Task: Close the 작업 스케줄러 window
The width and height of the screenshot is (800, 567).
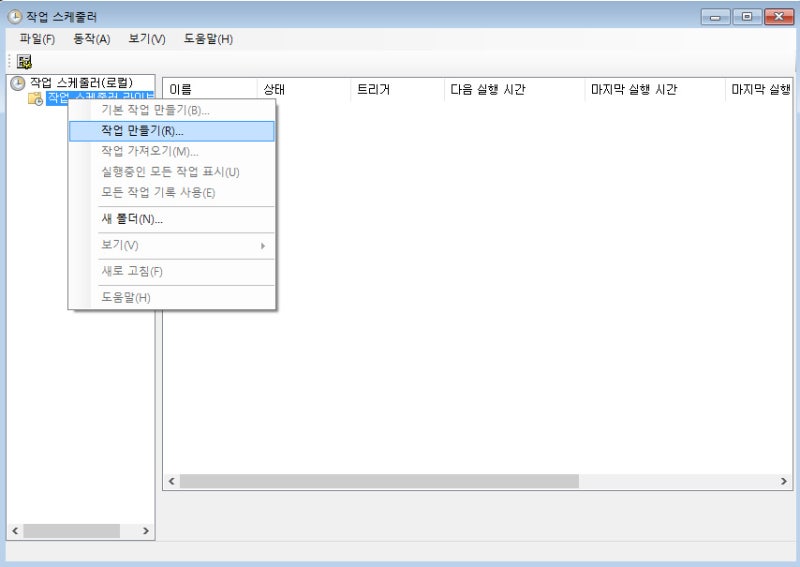Action: [779, 17]
